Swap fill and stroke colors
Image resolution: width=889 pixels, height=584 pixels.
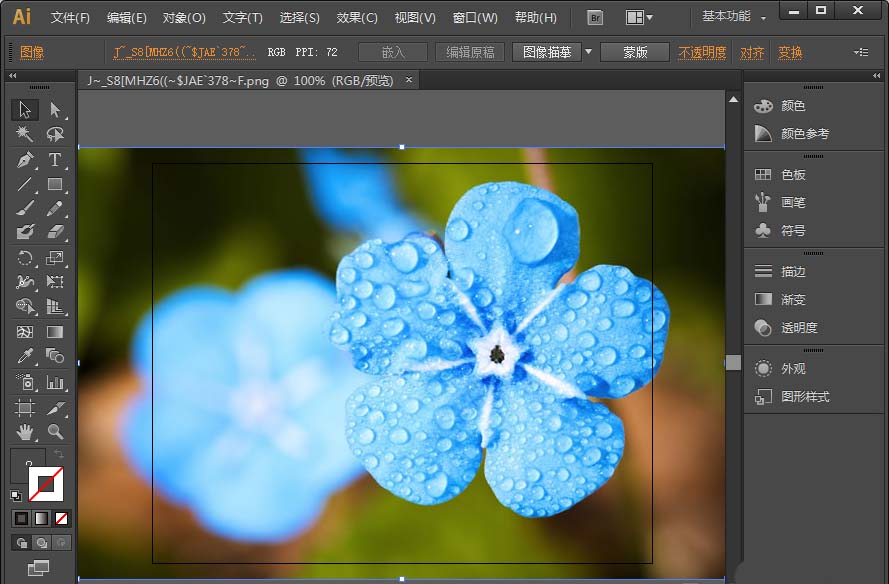pos(59,455)
